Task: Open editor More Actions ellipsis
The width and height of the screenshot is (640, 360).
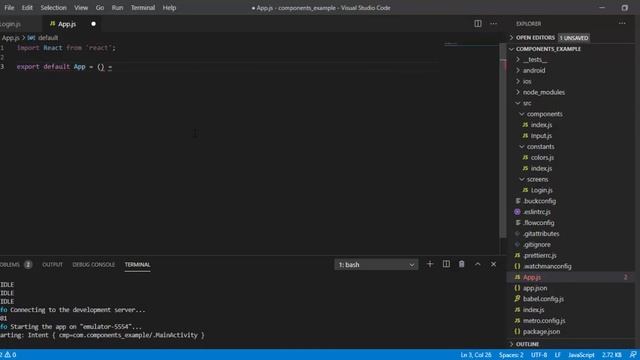Action: [x=493, y=24]
